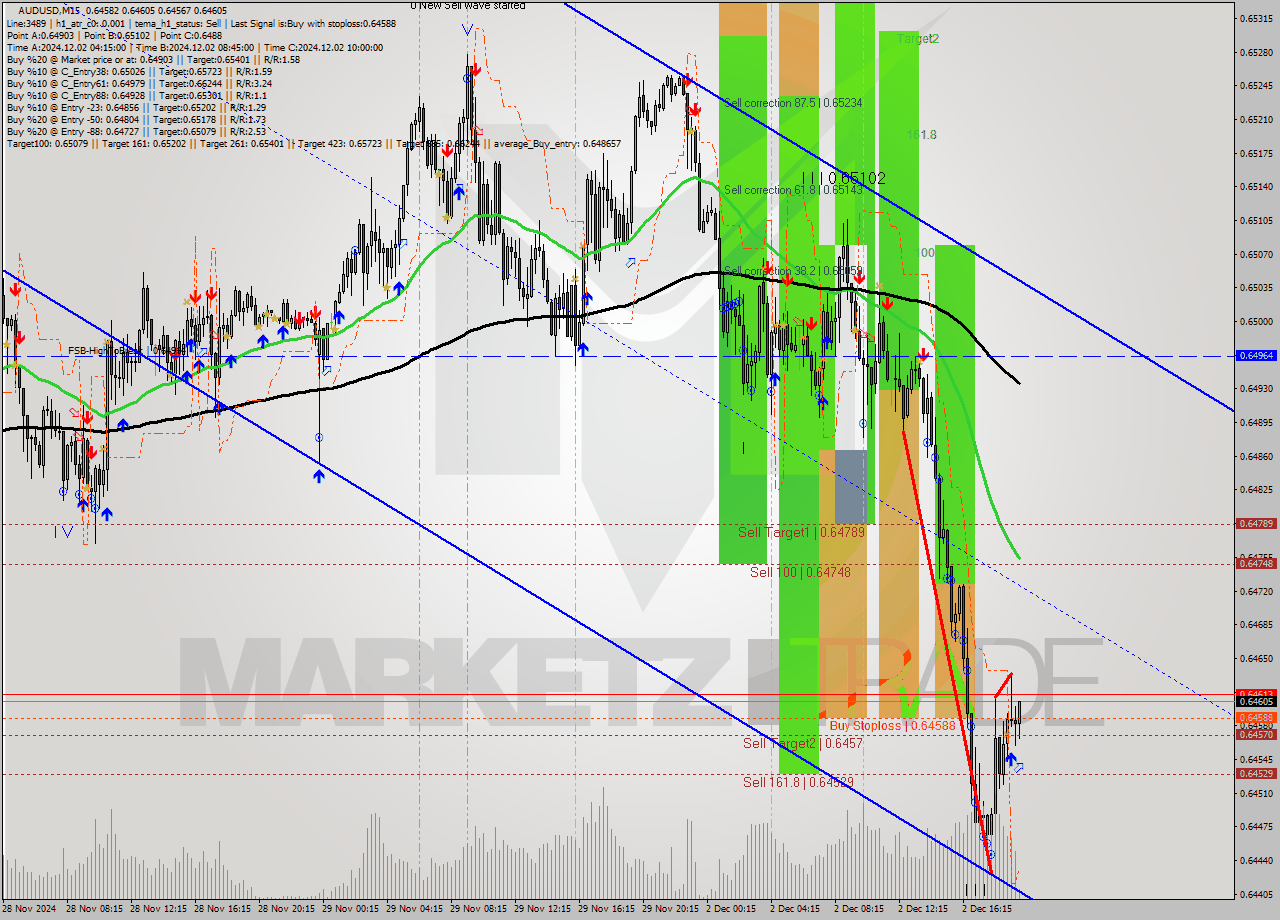1280x920 pixels.
Task: Click the 0.65000 price axis value
Action: coord(1256,321)
